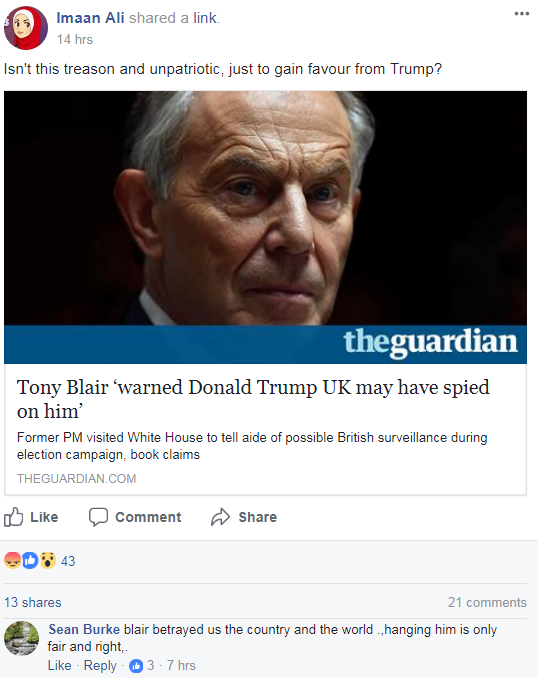Click the Comment speech bubble icon
The width and height of the screenshot is (538, 681).
98,517
